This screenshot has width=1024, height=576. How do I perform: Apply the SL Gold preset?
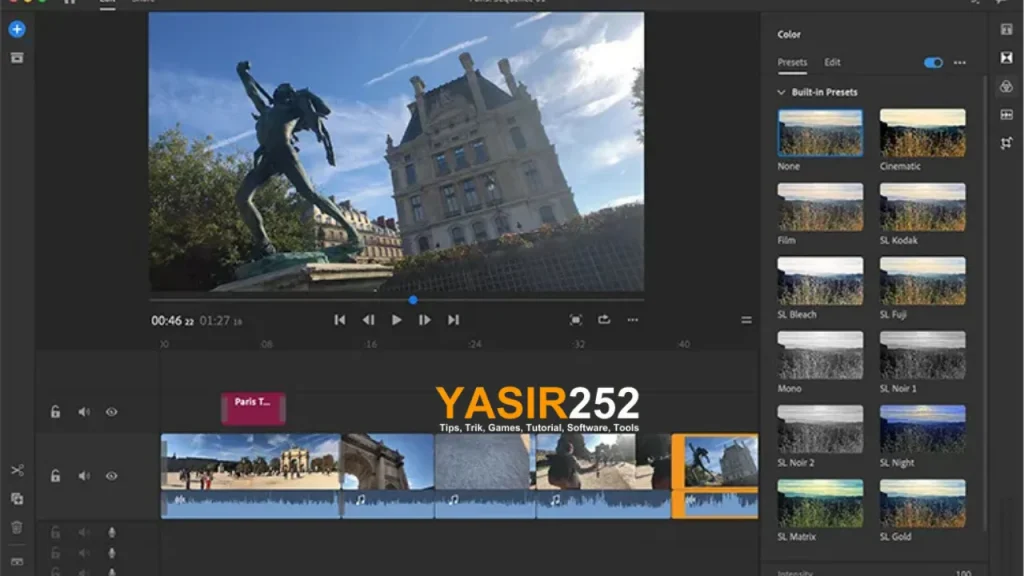[x=922, y=504]
